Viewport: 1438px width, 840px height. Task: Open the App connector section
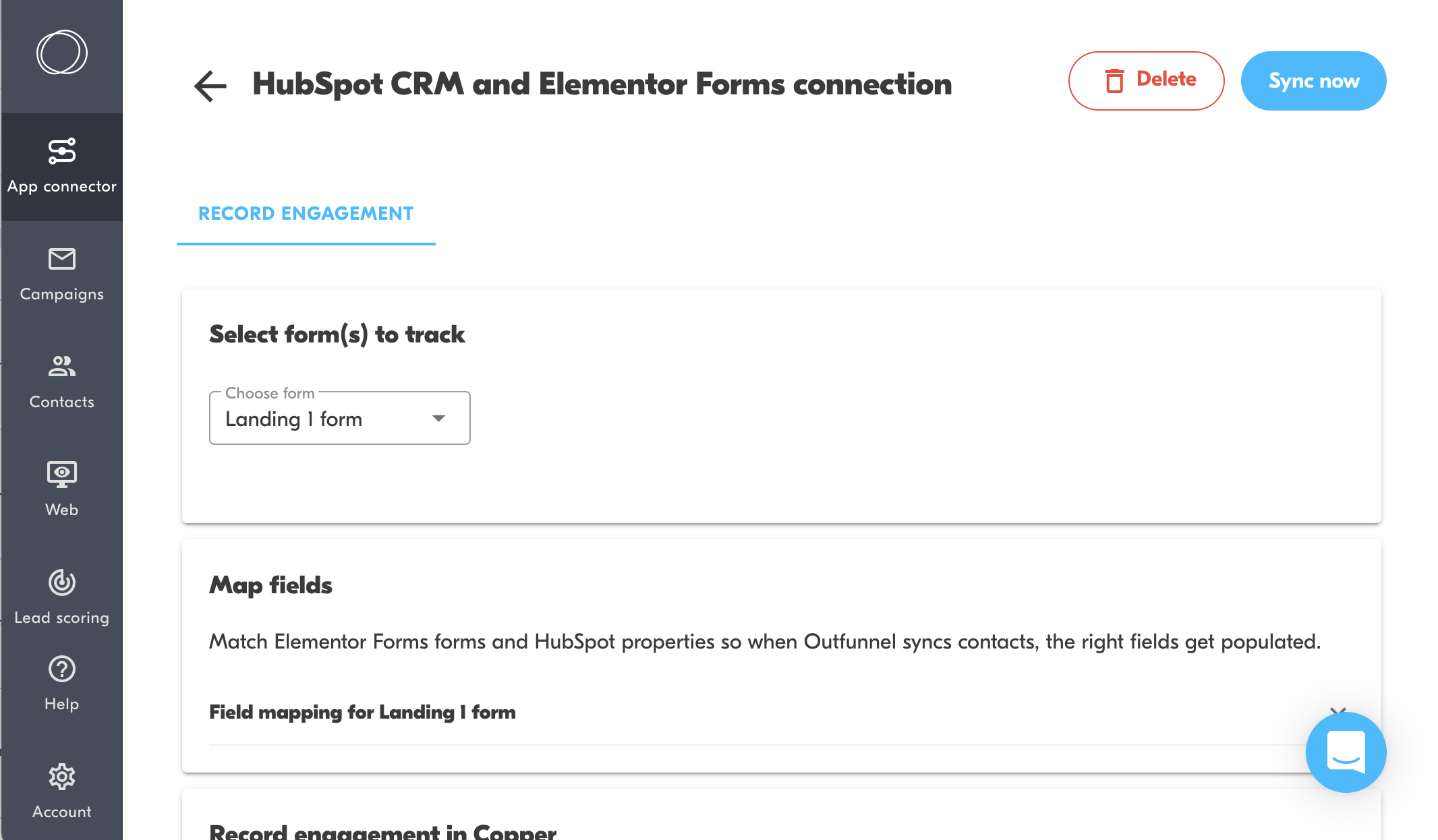pos(61,167)
